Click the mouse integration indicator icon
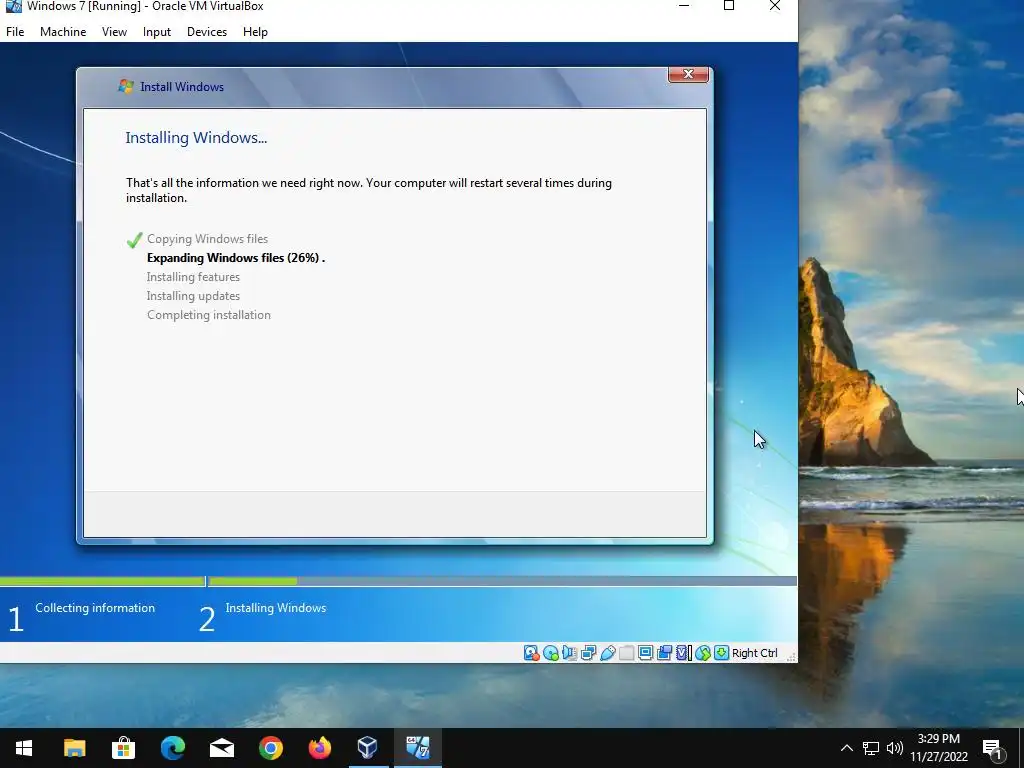The width and height of the screenshot is (1024, 768). pos(703,653)
